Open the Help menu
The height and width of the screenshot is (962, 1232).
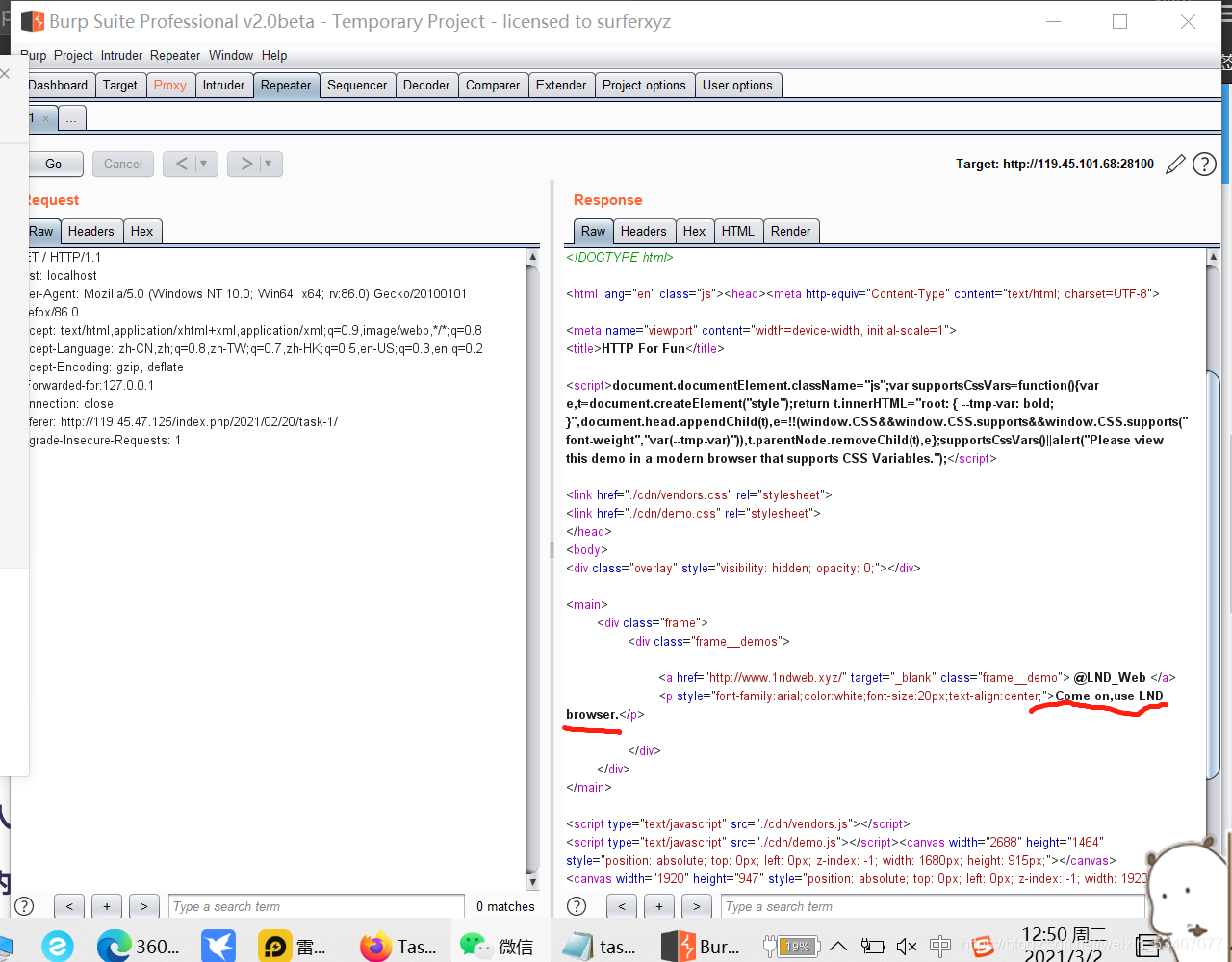[x=274, y=55]
